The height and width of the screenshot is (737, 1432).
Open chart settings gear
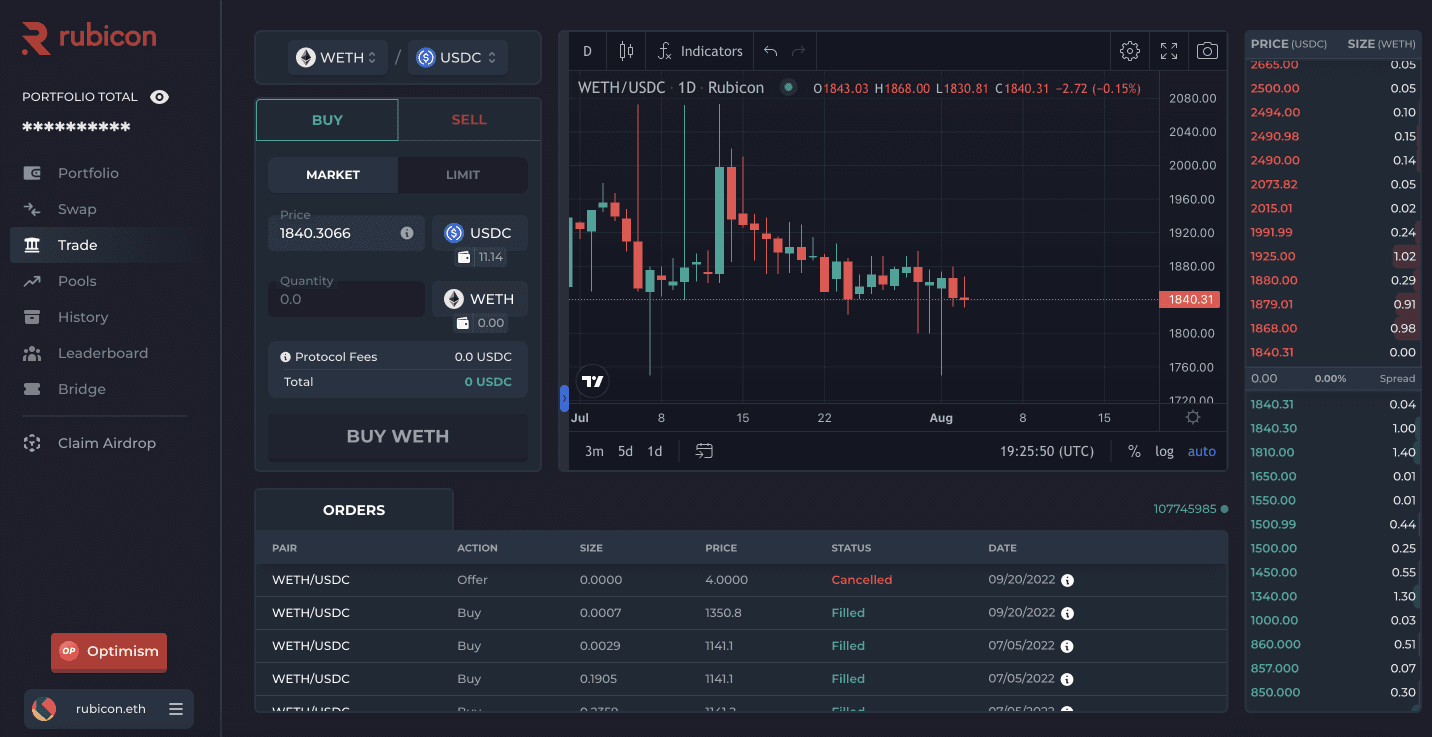[1130, 51]
